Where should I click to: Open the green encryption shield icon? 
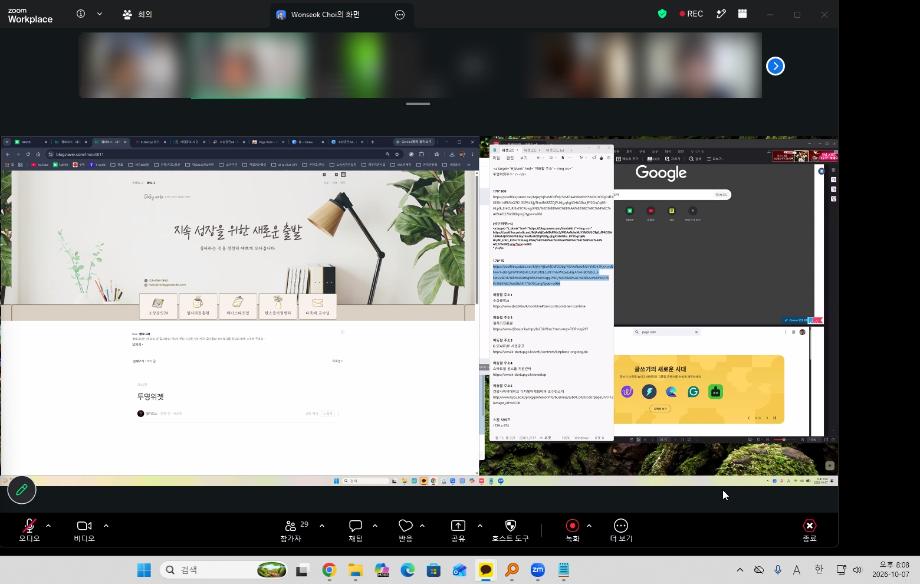(662, 13)
